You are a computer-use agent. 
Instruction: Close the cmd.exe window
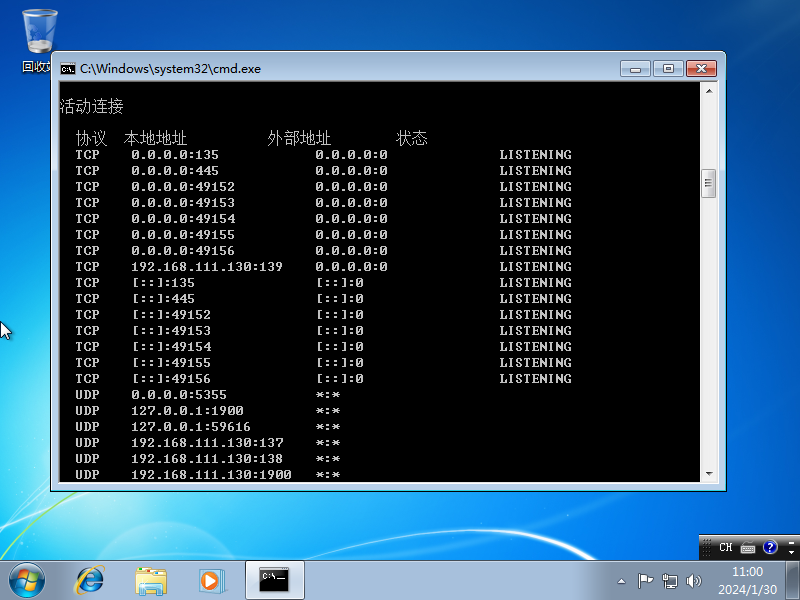[702, 69]
